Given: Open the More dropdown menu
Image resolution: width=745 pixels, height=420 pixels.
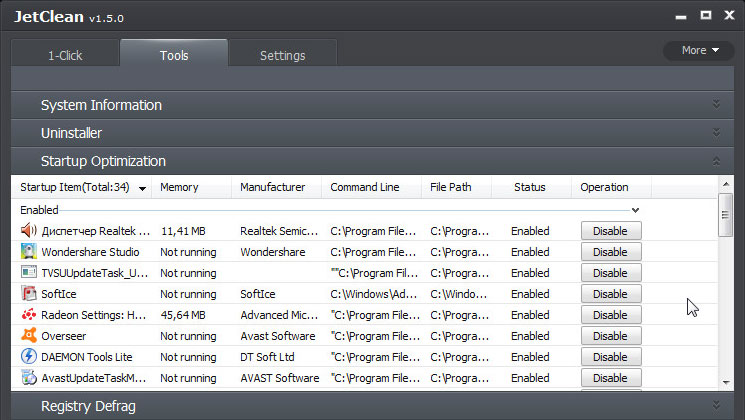Looking at the screenshot, I should [x=699, y=50].
